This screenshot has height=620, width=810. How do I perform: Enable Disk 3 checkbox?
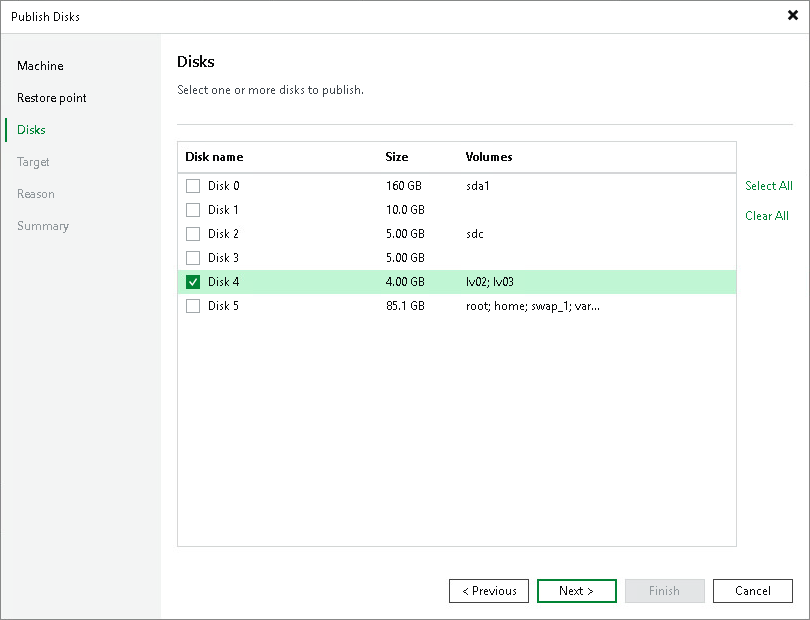tap(193, 257)
